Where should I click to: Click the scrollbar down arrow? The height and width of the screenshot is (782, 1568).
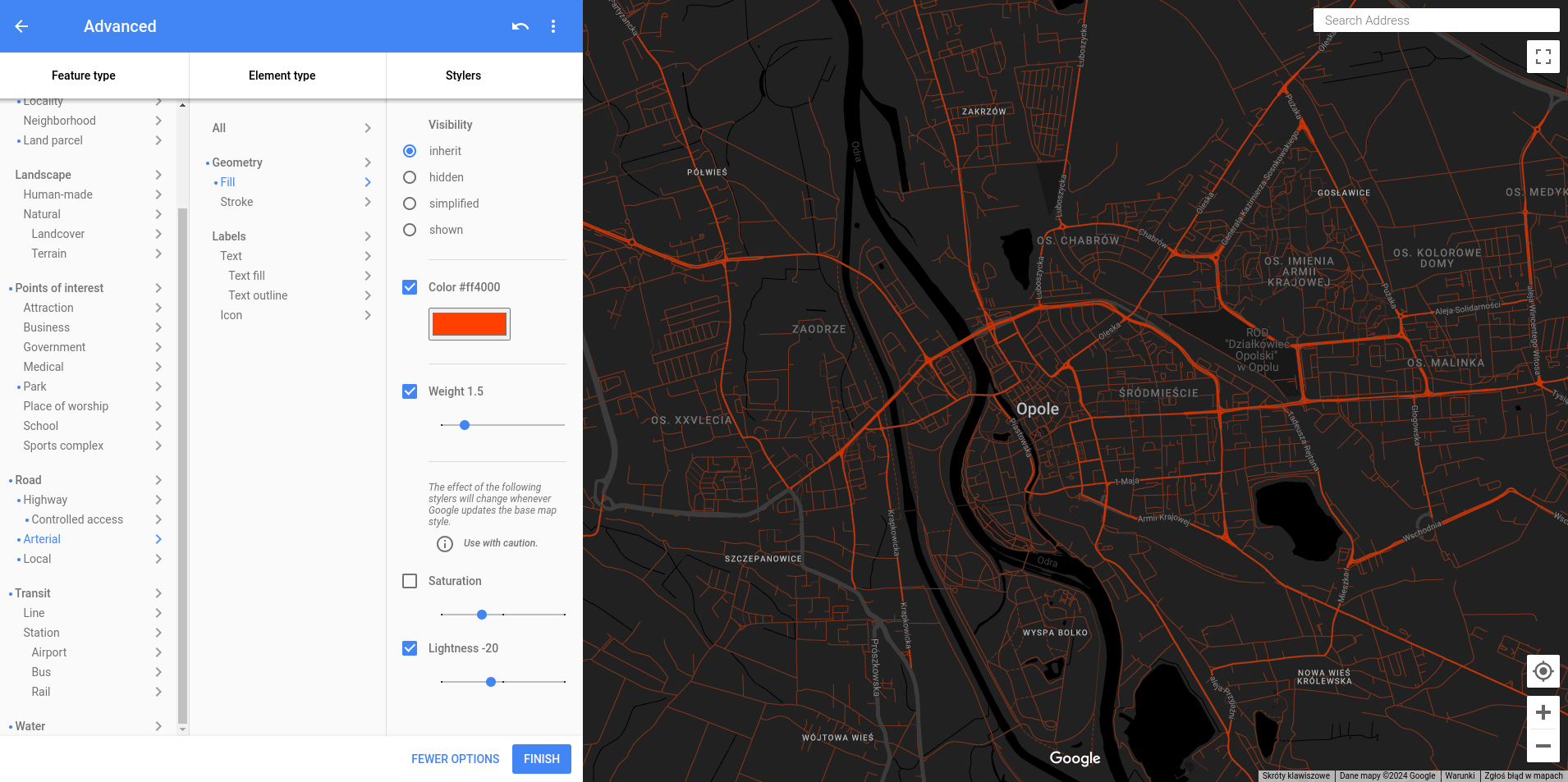click(182, 729)
